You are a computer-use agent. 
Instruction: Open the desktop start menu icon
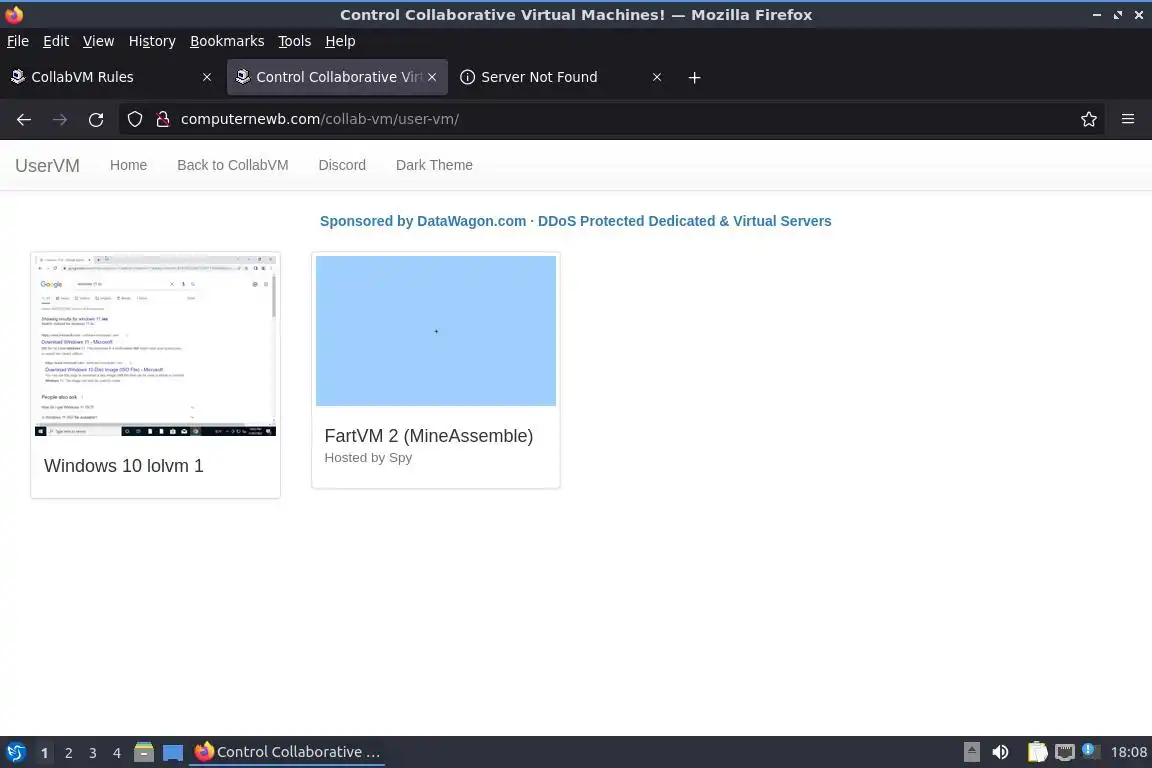[15, 752]
